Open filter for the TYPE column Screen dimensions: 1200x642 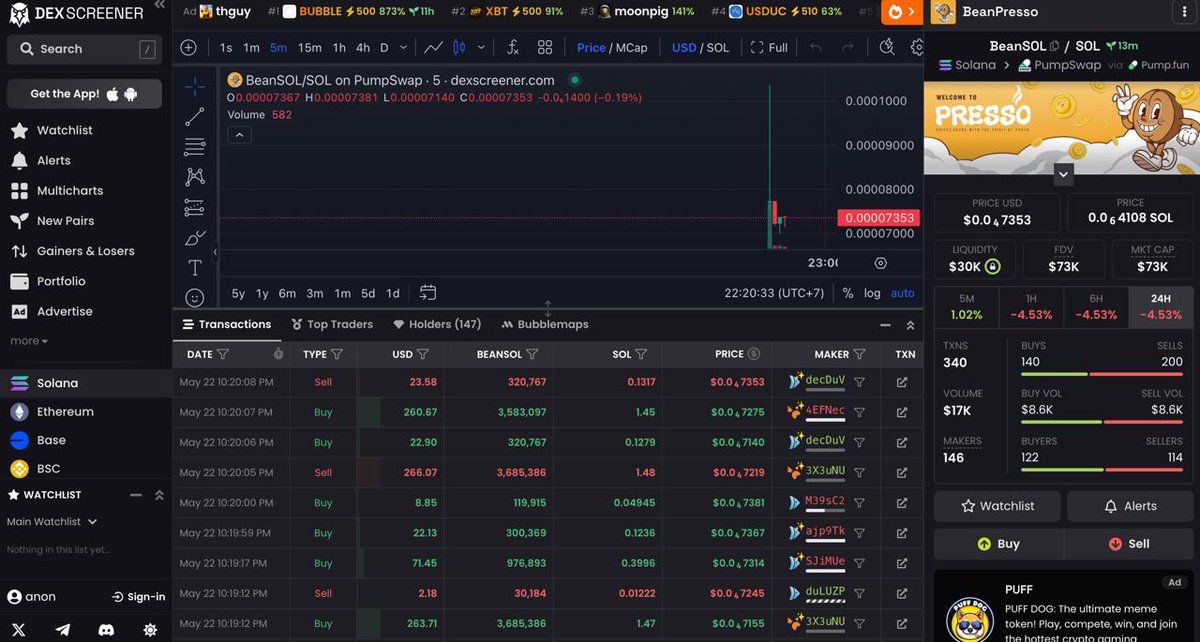337,354
